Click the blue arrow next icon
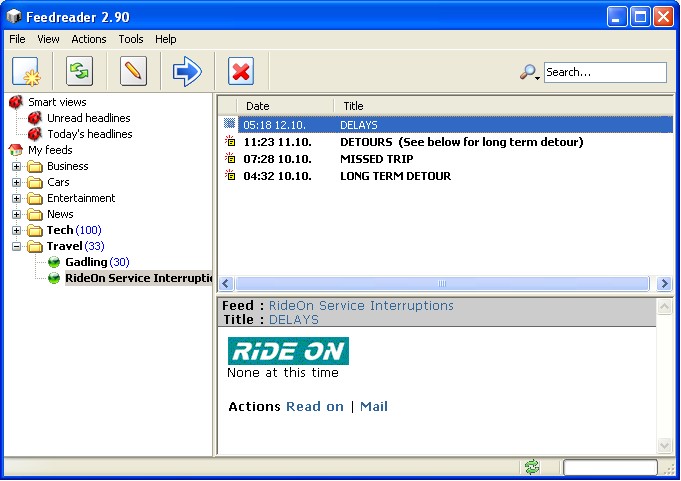 coord(187,72)
